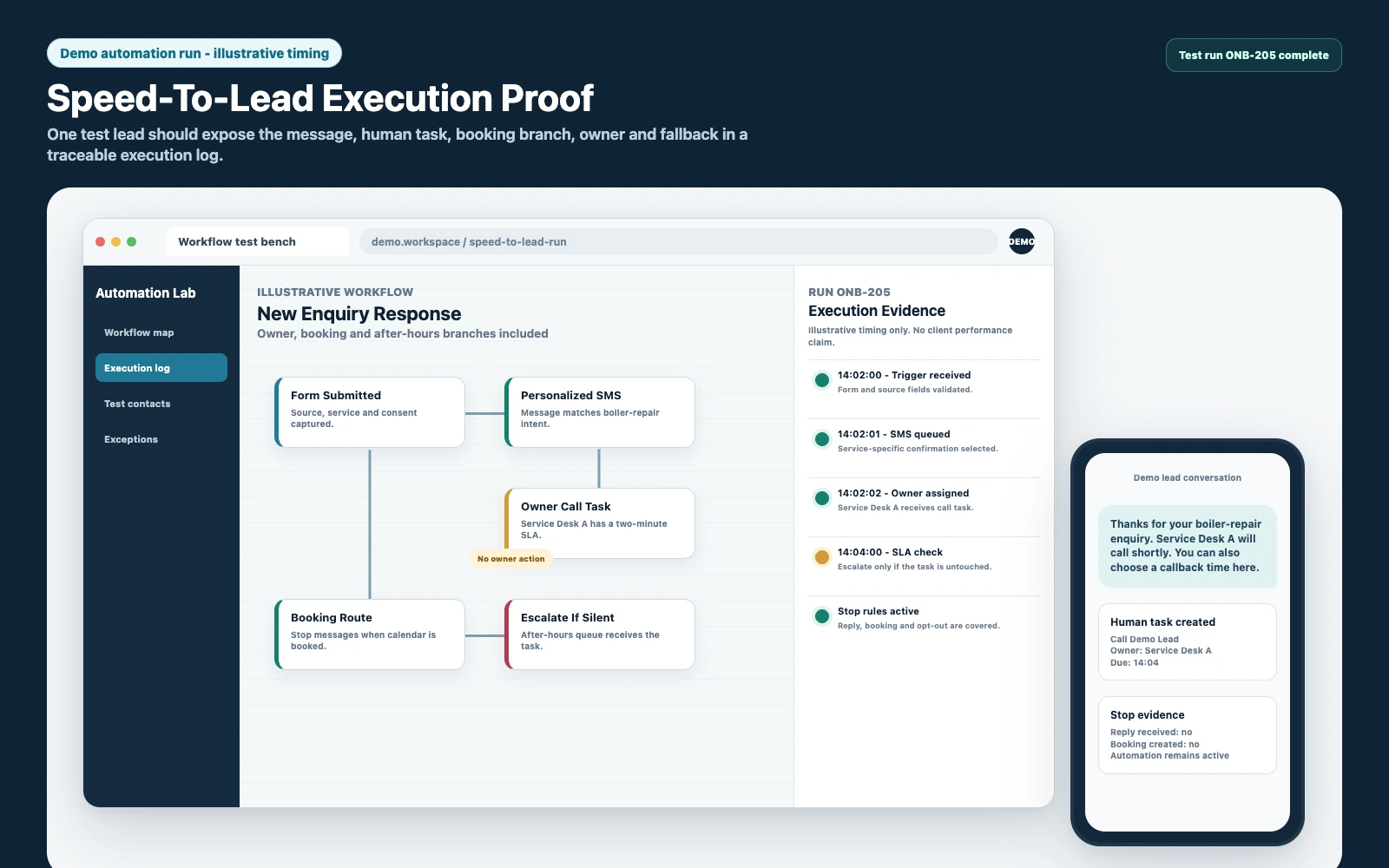This screenshot has height=868, width=1389.
Task: Click the Automation Lab sidebar title
Action: 146,293
